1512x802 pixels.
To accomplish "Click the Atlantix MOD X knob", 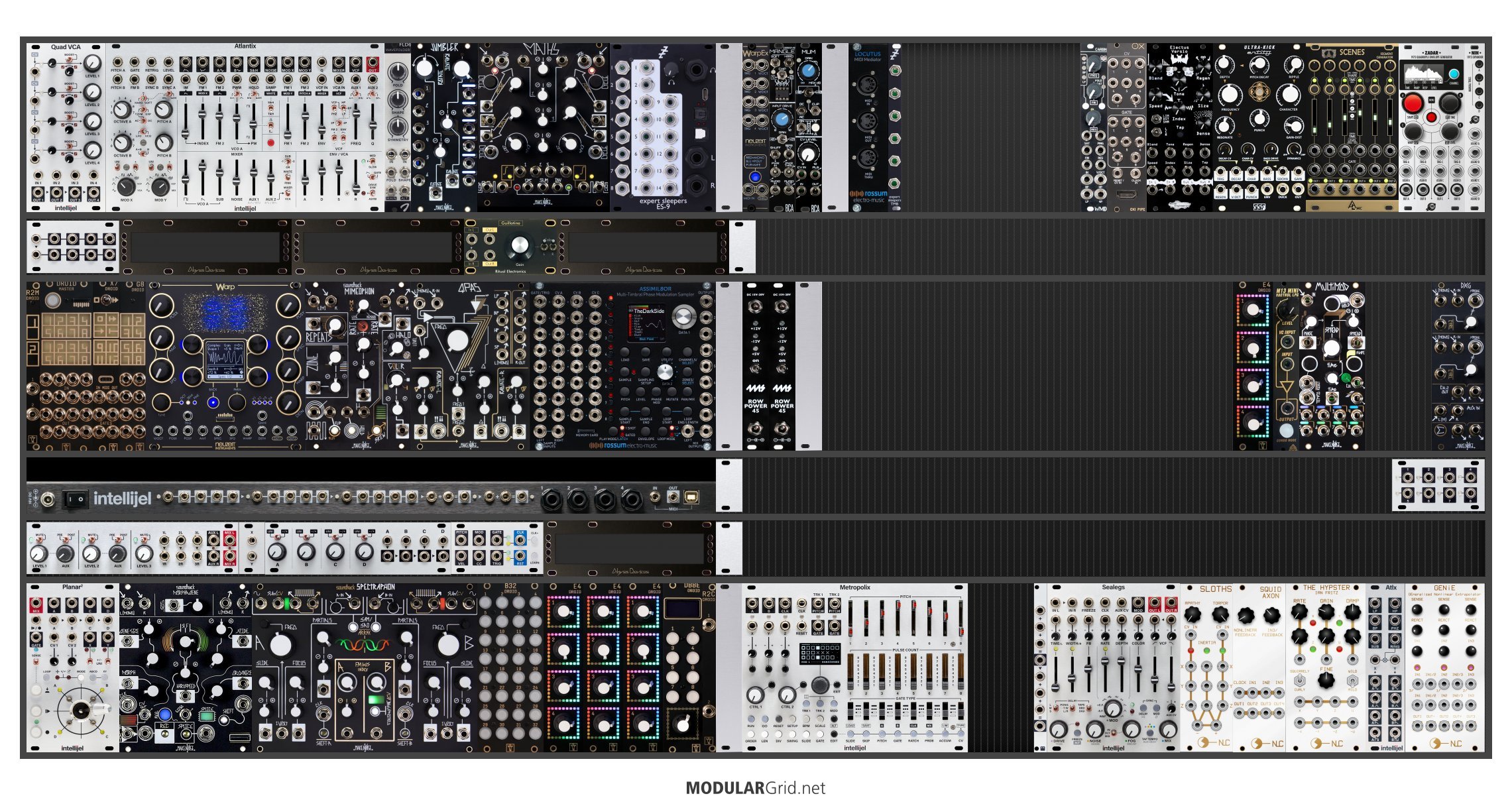I will (126, 186).
